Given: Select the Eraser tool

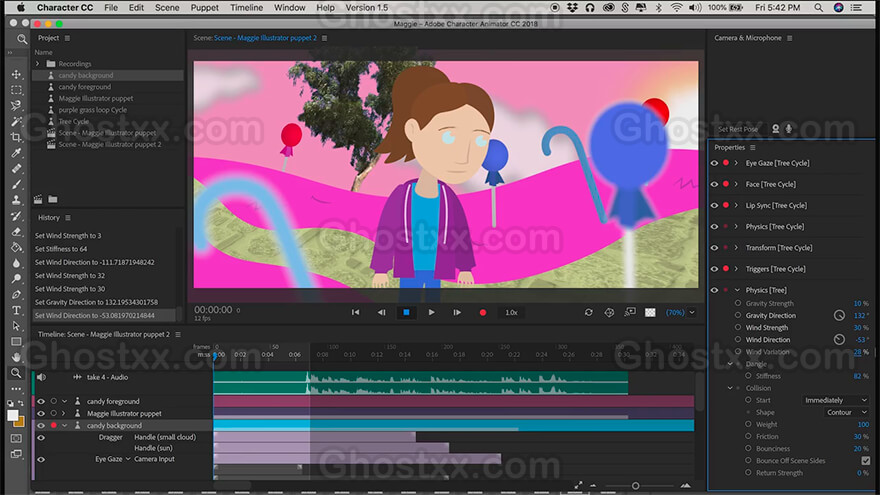Looking at the screenshot, I should click(16, 231).
